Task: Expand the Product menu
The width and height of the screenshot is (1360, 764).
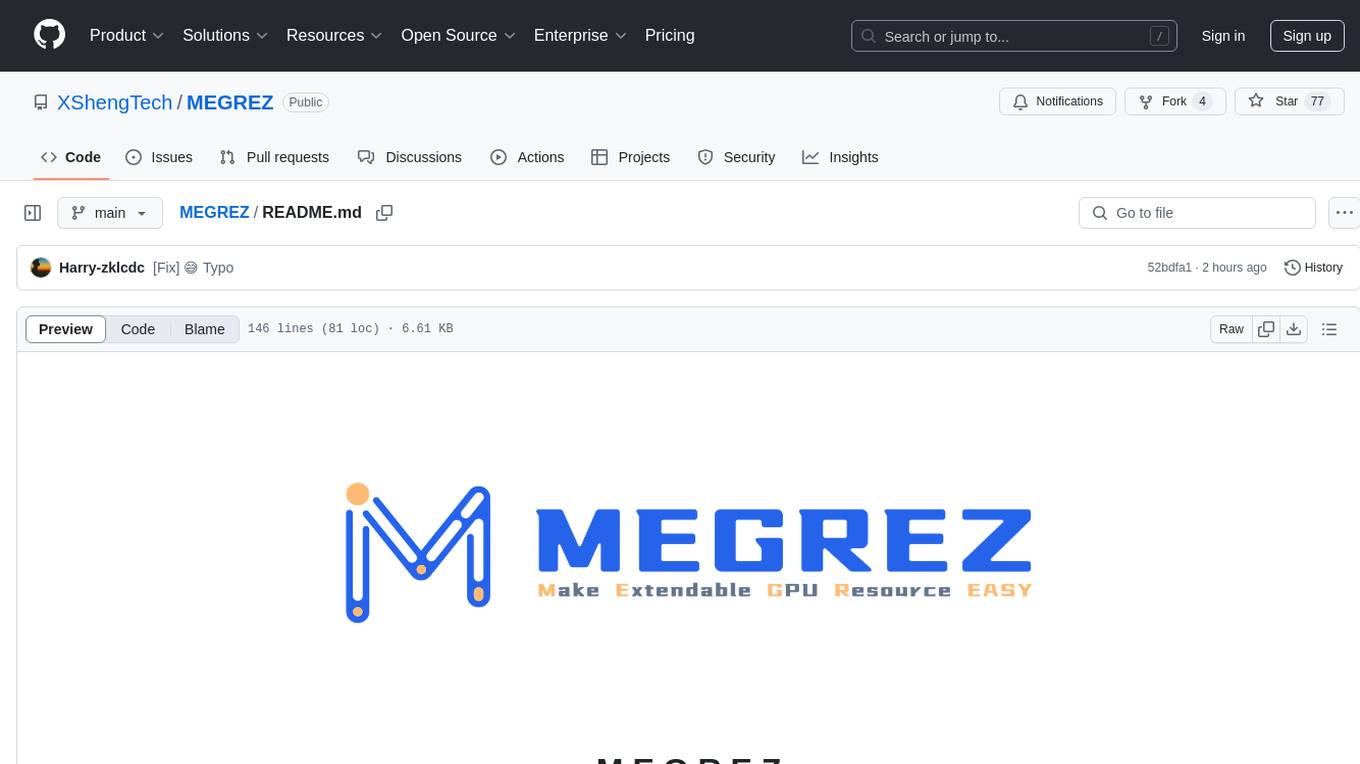Action: click(x=127, y=35)
